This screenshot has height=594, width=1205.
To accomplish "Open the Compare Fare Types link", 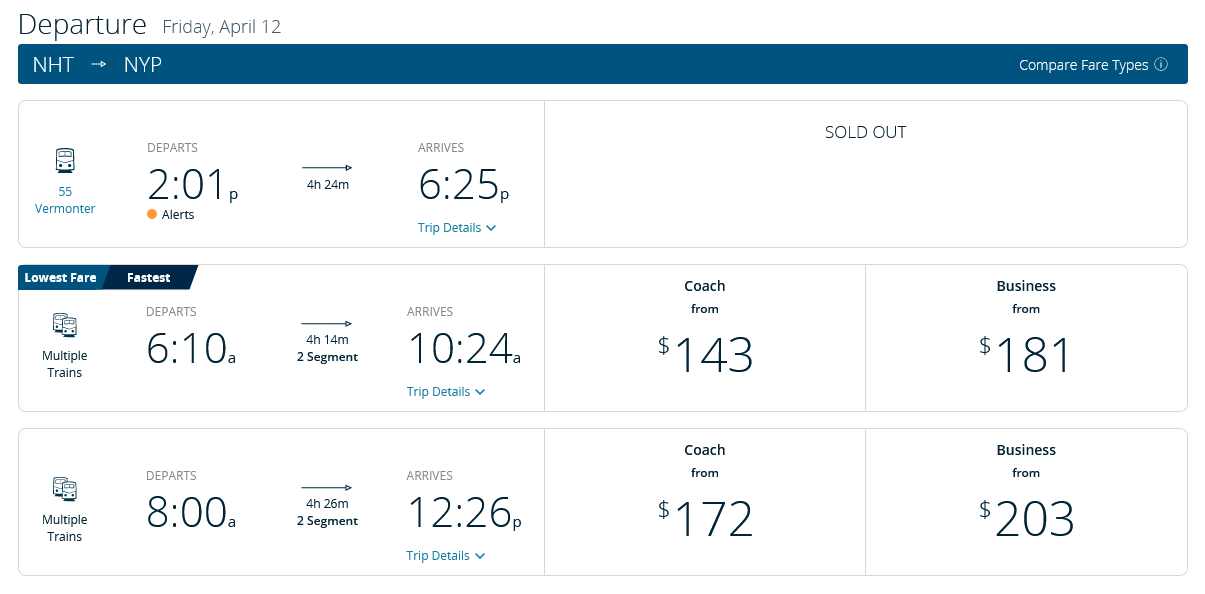I will (x=1083, y=65).
